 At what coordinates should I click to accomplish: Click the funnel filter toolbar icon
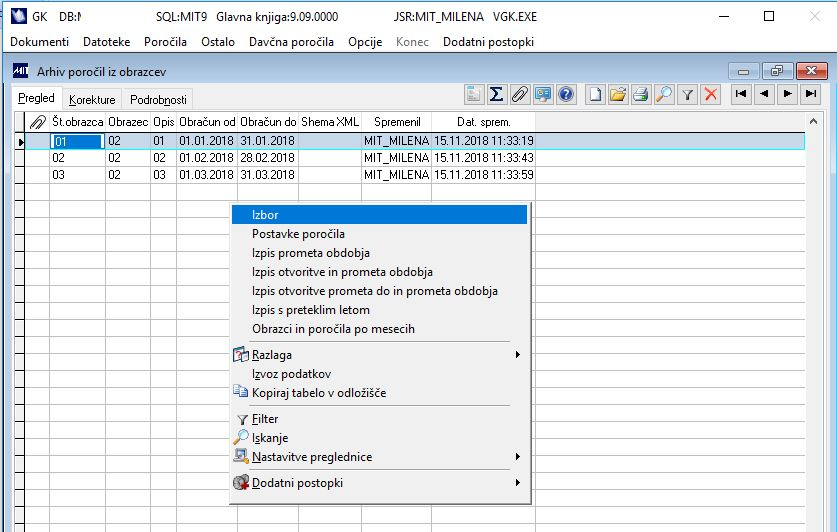click(688, 94)
